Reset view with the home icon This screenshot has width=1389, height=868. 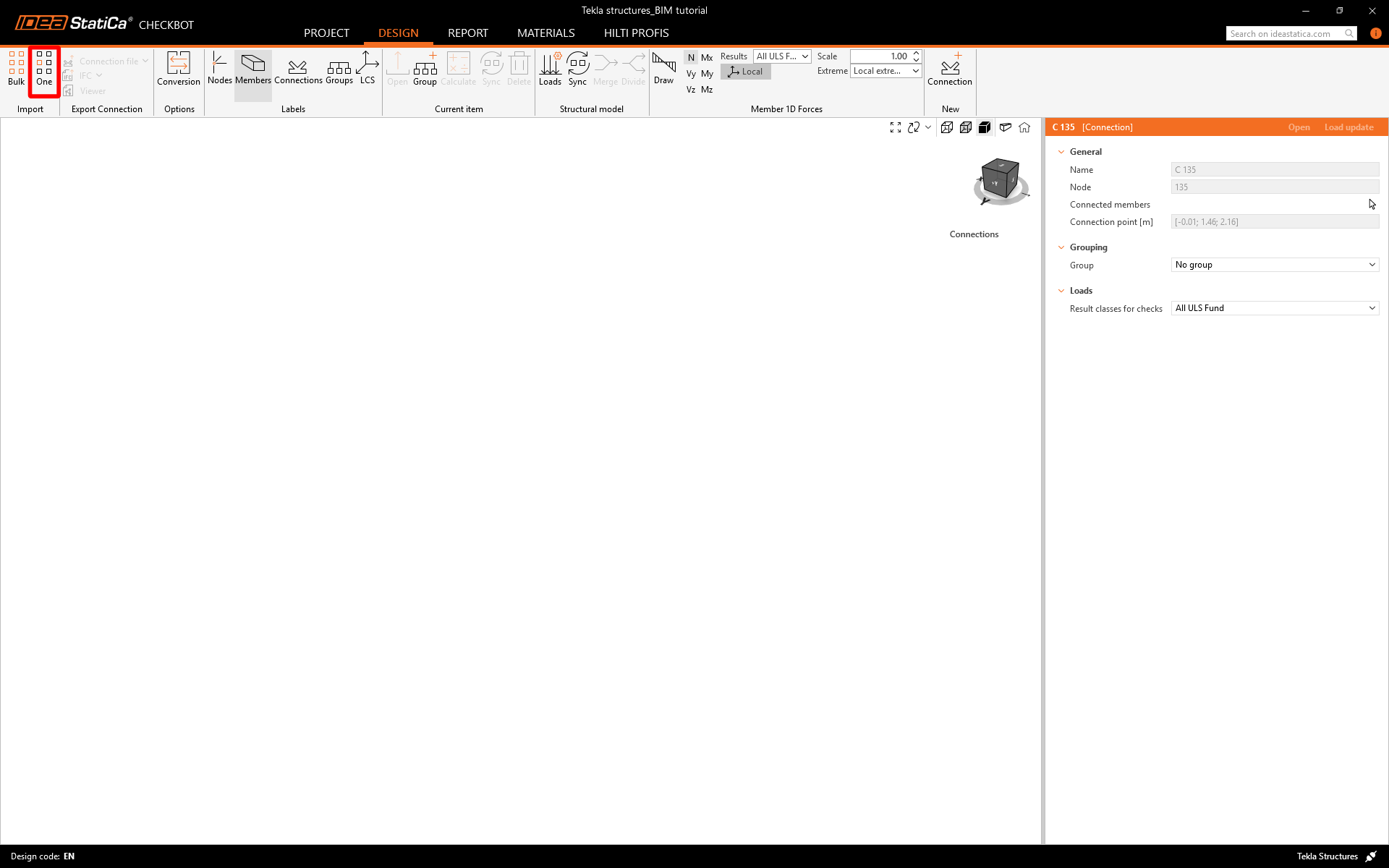click(1024, 127)
